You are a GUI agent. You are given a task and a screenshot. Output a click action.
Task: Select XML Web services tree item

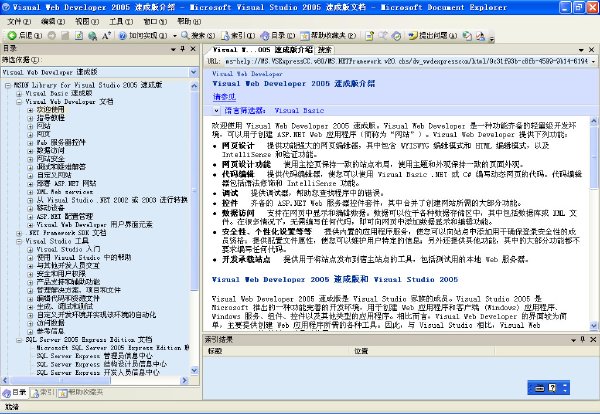coord(65,192)
